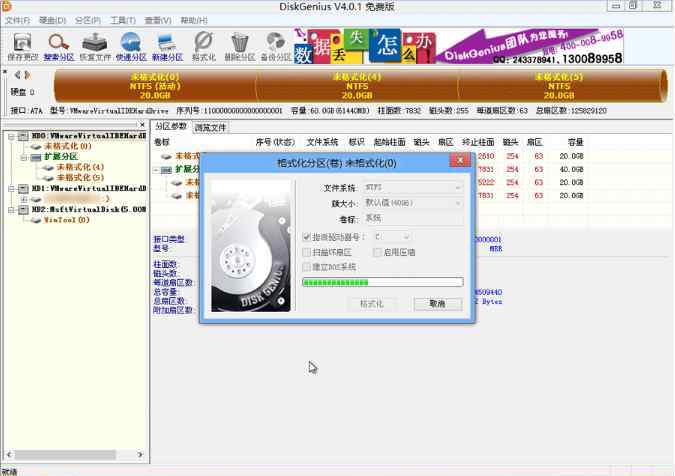Click the drive icon beside tree item 未格式化(4)
This screenshot has height=476, width=675.
pyautogui.click(x=48, y=167)
